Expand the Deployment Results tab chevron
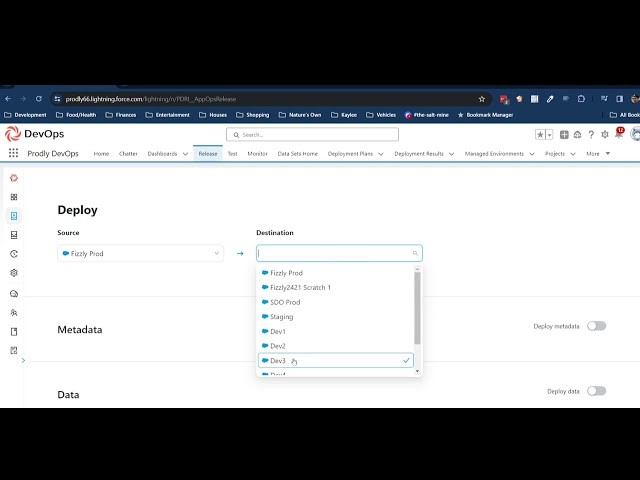 coord(451,154)
